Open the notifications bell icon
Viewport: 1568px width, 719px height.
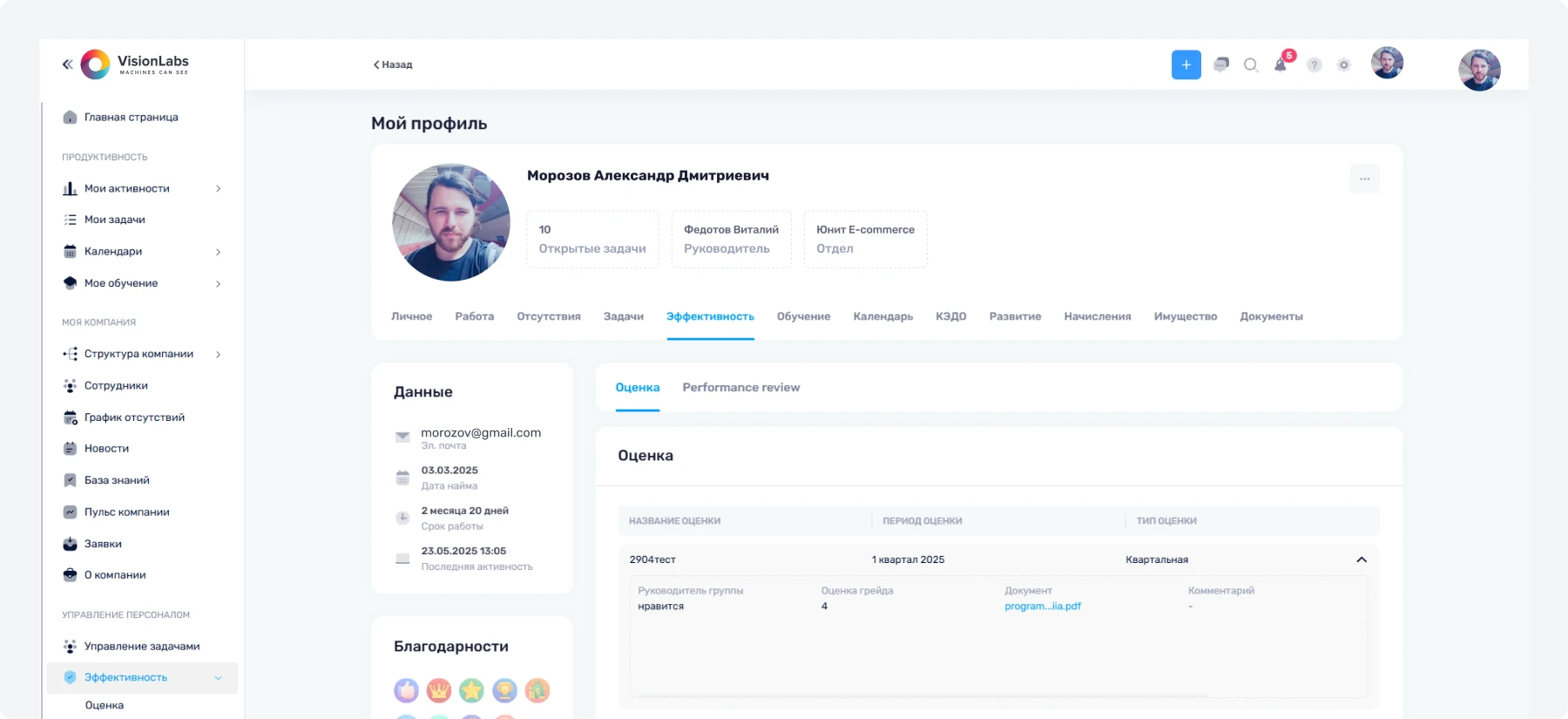tap(1281, 64)
